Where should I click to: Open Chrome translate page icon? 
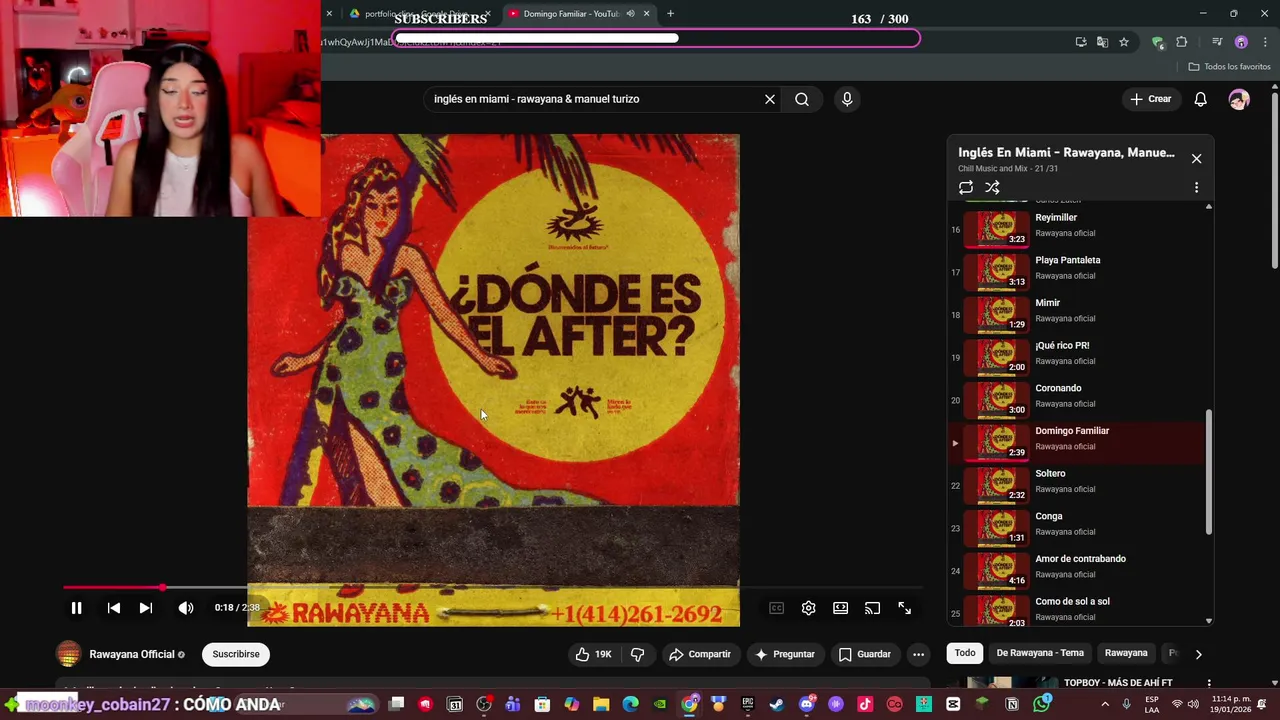pyautogui.click(x=1102, y=42)
